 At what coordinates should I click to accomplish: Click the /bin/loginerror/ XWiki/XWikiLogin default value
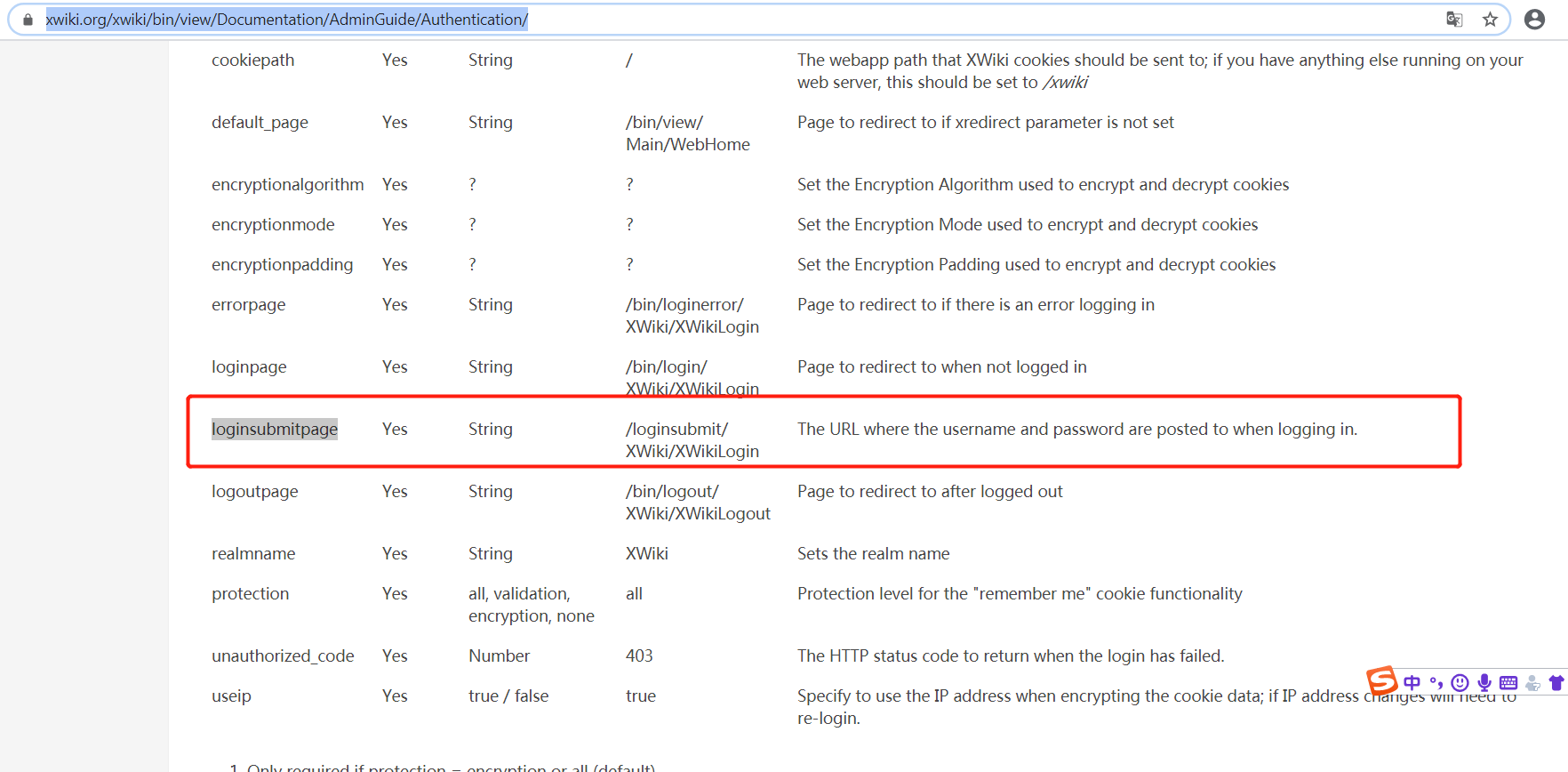tap(692, 316)
